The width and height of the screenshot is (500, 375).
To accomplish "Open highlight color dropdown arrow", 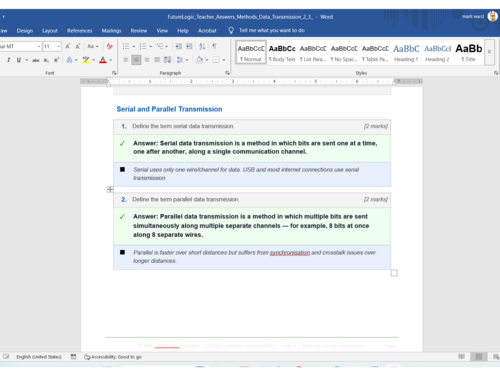I will [x=94, y=60].
